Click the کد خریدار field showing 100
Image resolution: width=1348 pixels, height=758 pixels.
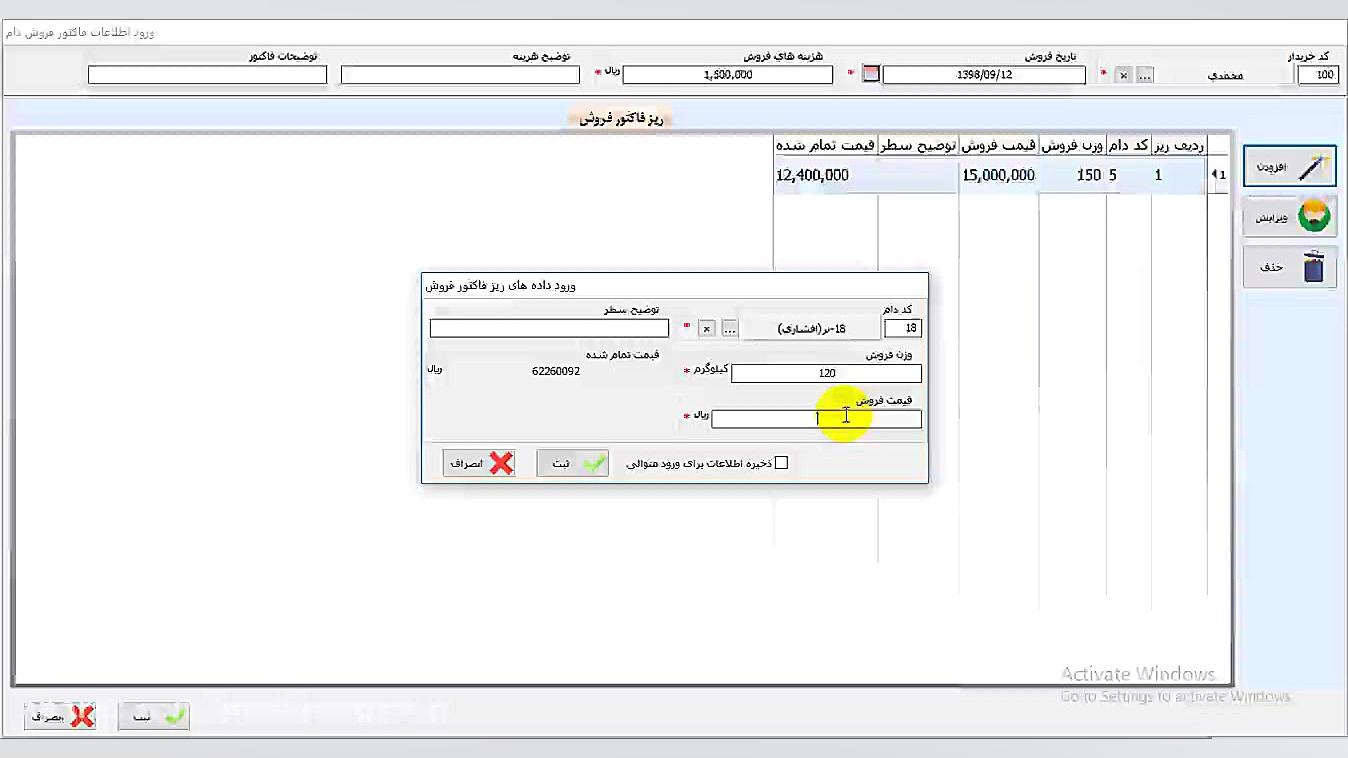pos(1318,75)
